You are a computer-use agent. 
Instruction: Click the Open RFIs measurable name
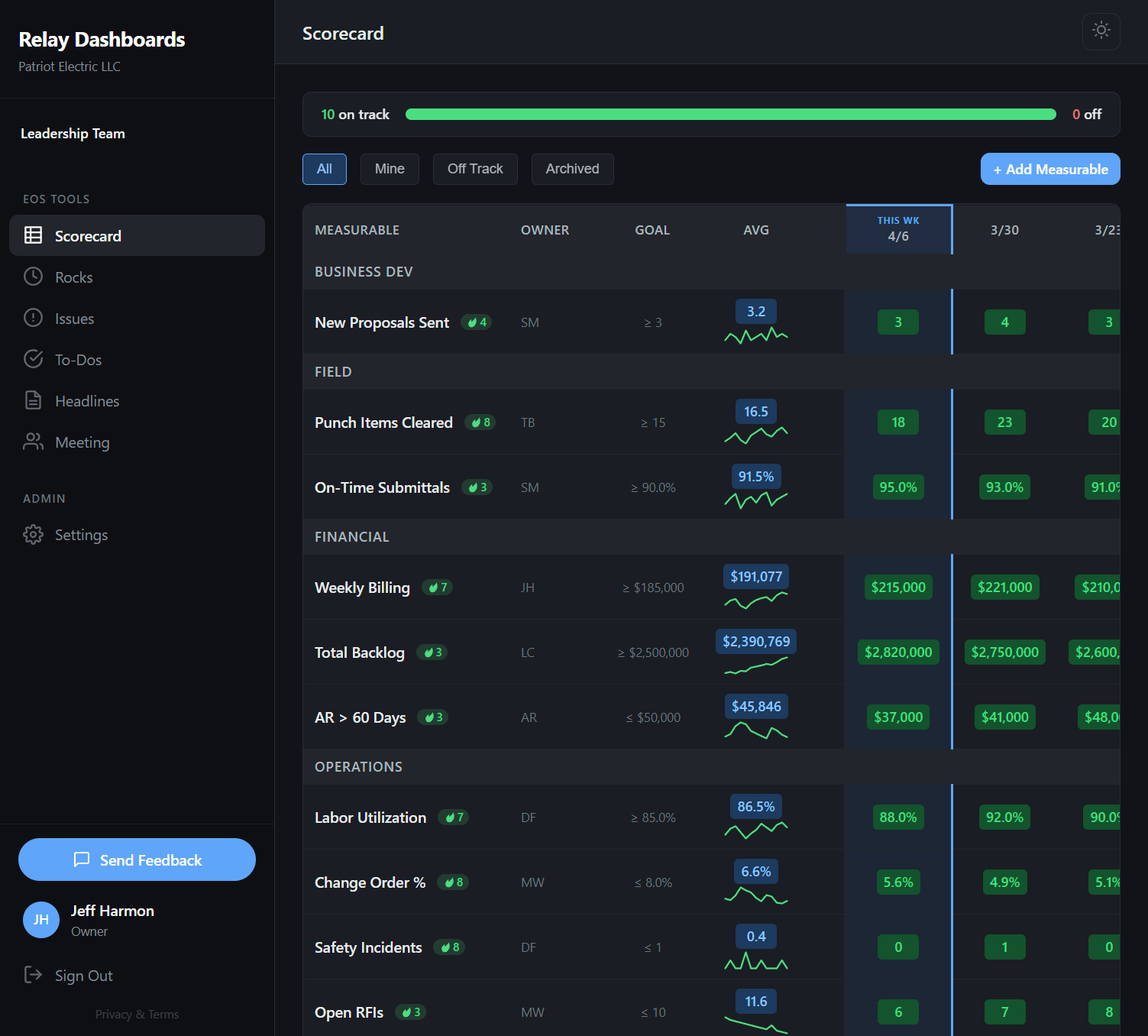point(349,1012)
